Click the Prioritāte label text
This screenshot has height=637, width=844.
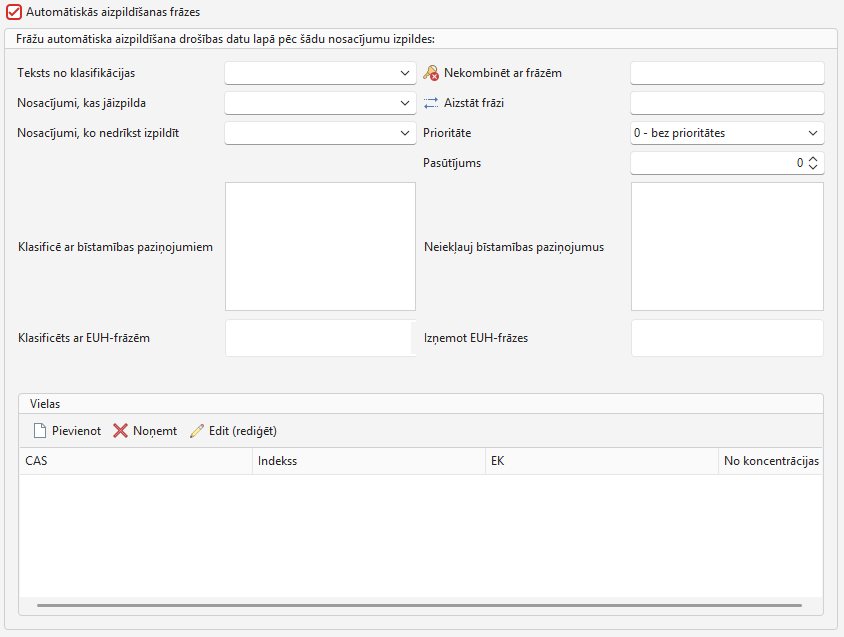tap(447, 133)
